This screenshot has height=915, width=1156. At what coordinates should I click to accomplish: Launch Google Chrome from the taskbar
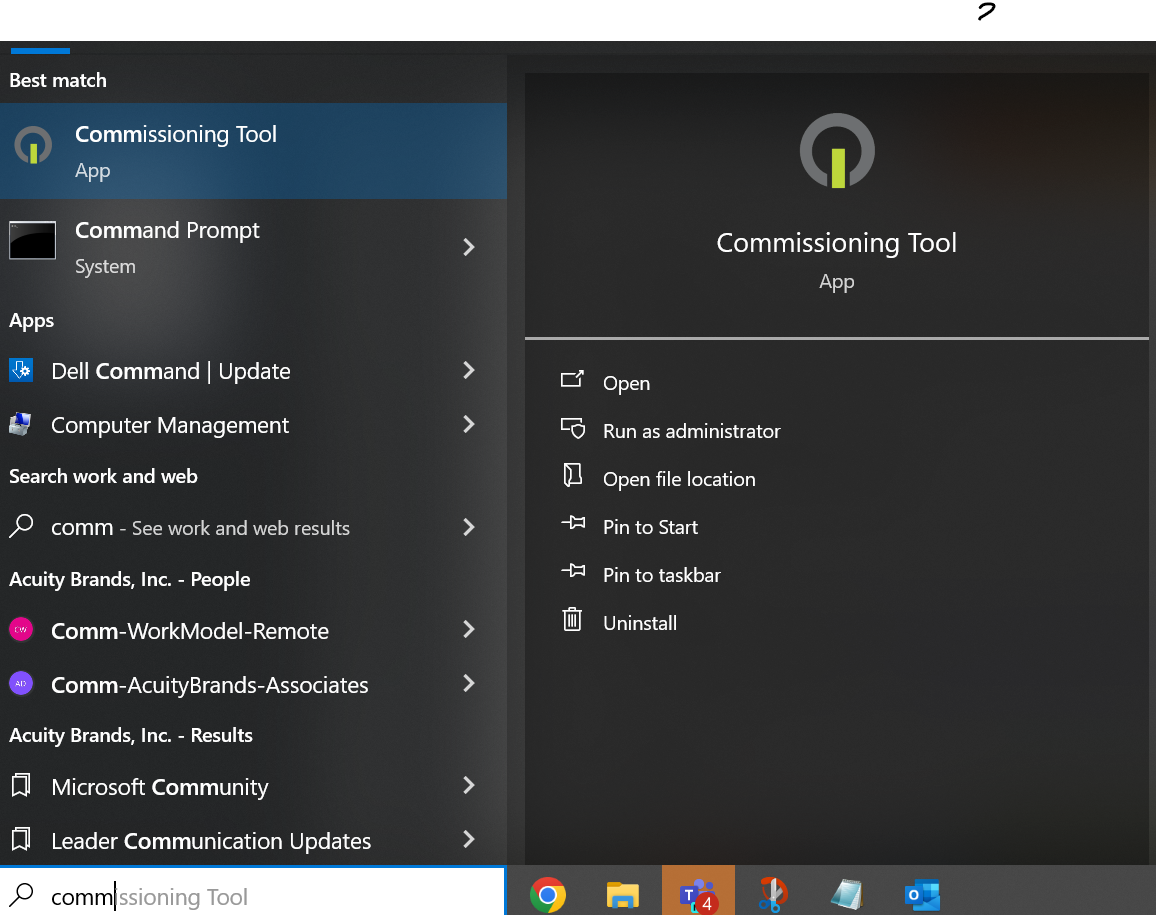coord(549,893)
